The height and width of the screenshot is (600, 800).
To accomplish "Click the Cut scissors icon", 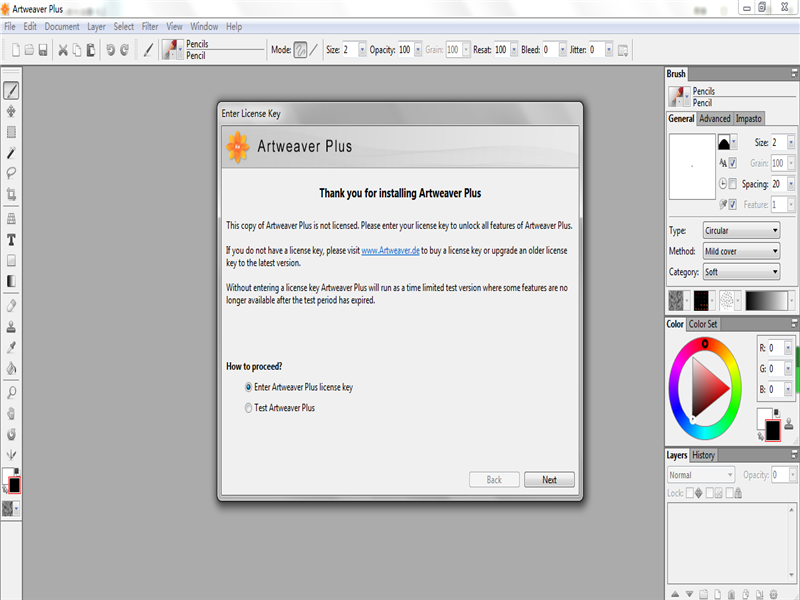I will pyautogui.click(x=63, y=49).
